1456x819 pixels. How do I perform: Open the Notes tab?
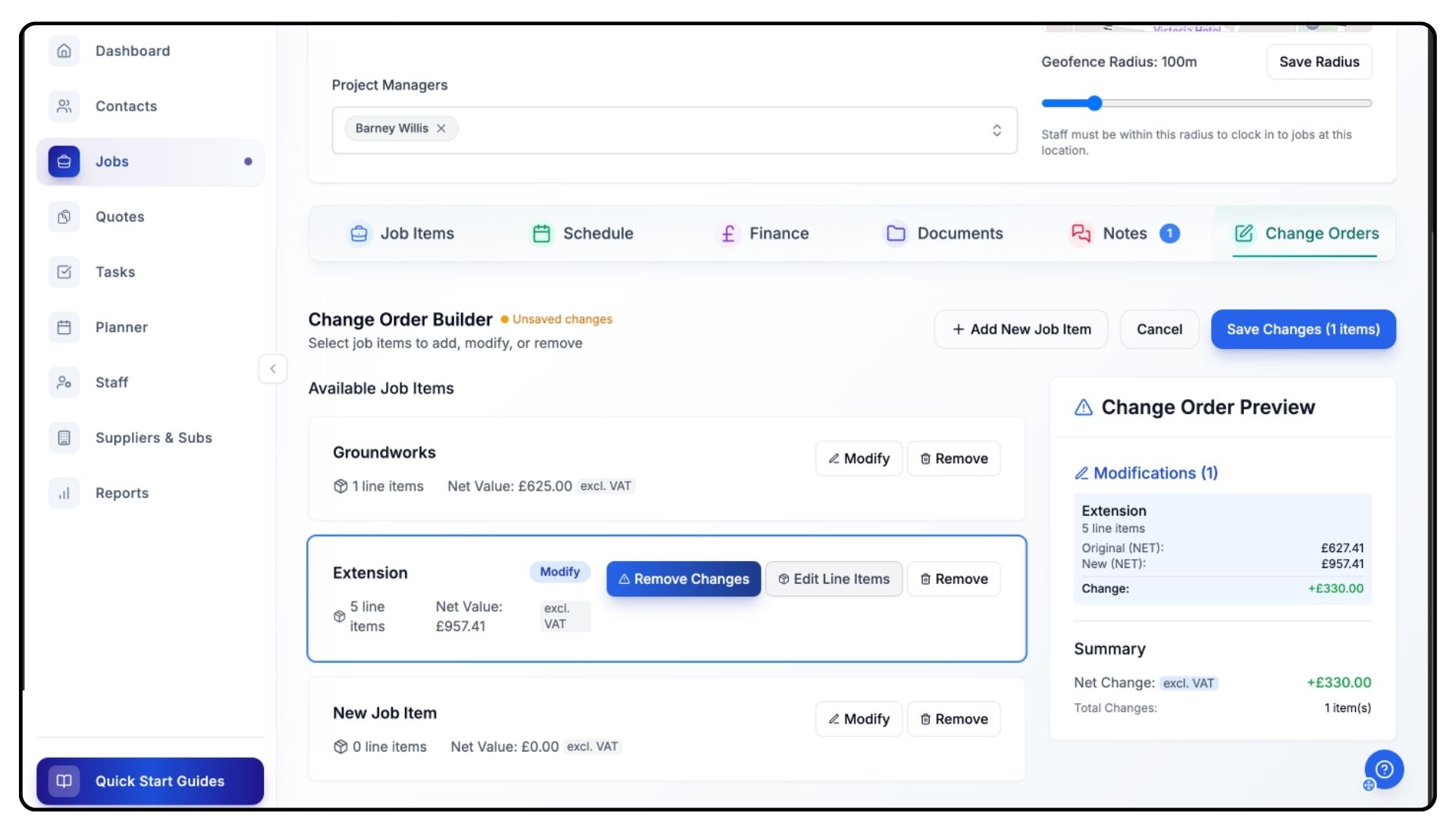pos(1124,234)
